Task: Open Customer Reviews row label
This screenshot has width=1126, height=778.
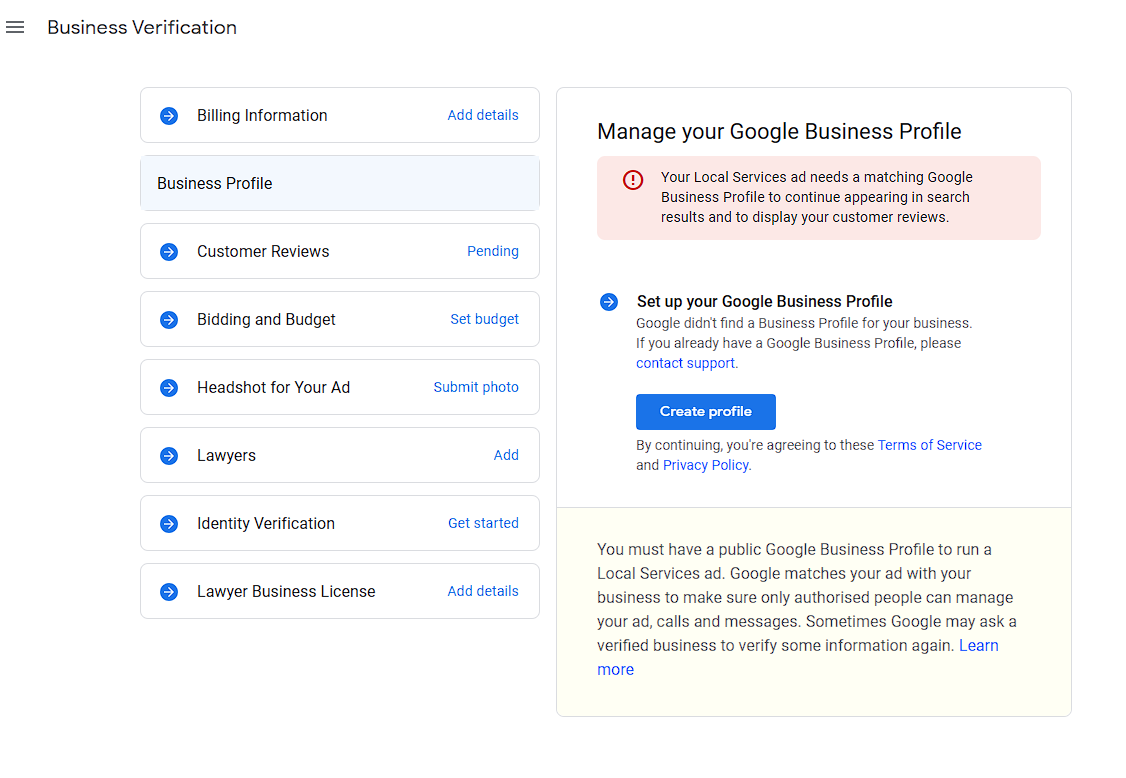Action: (x=263, y=251)
